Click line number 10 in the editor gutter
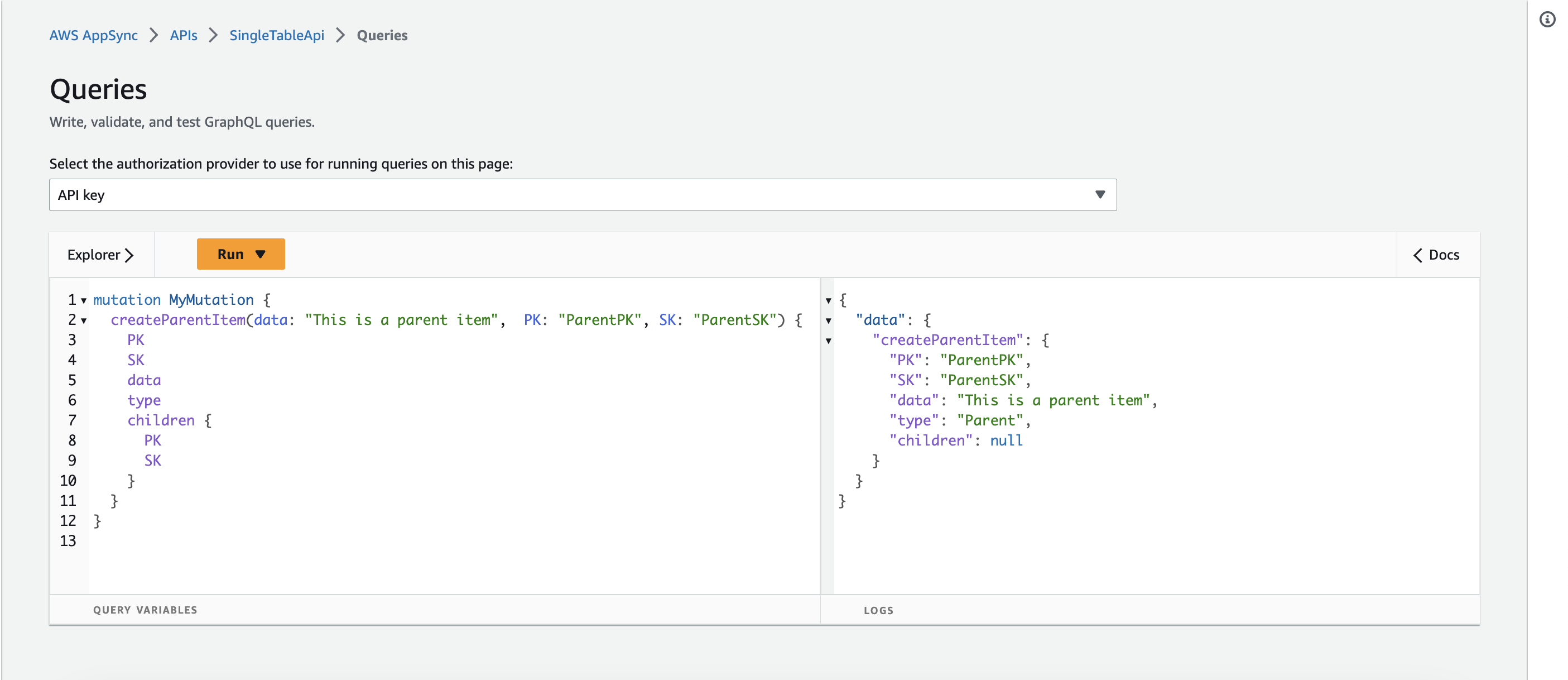The height and width of the screenshot is (680, 1568). (68, 481)
